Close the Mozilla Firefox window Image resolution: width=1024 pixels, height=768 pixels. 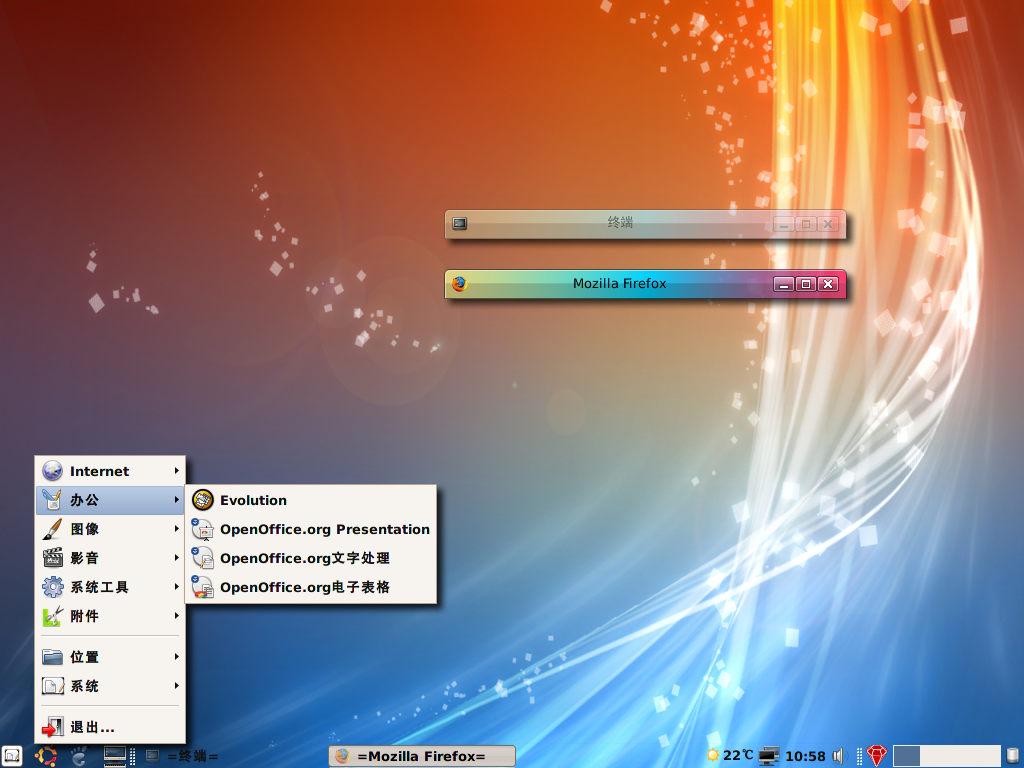(x=828, y=284)
